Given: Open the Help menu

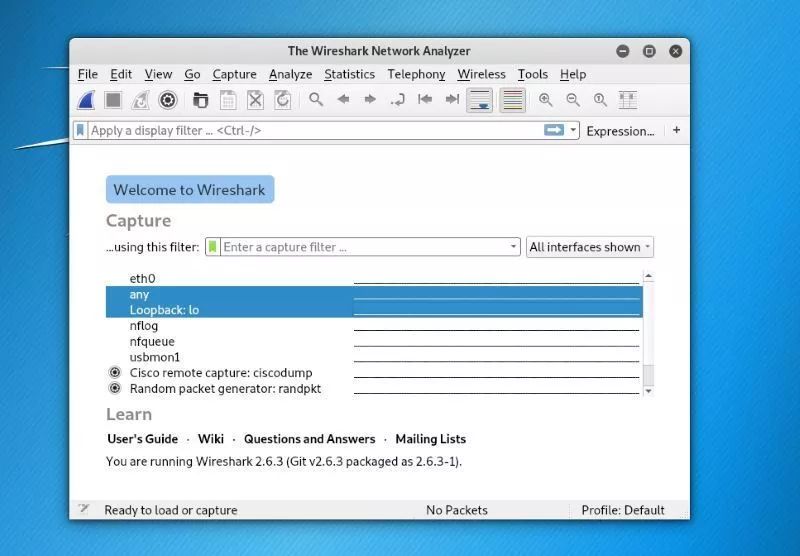Looking at the screenshot, I should [573, 74].
